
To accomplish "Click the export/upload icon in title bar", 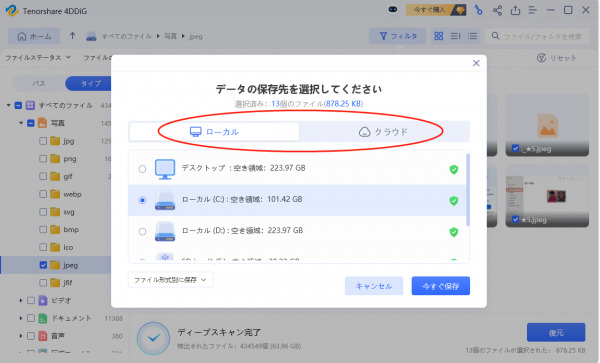I will [515, 10].
